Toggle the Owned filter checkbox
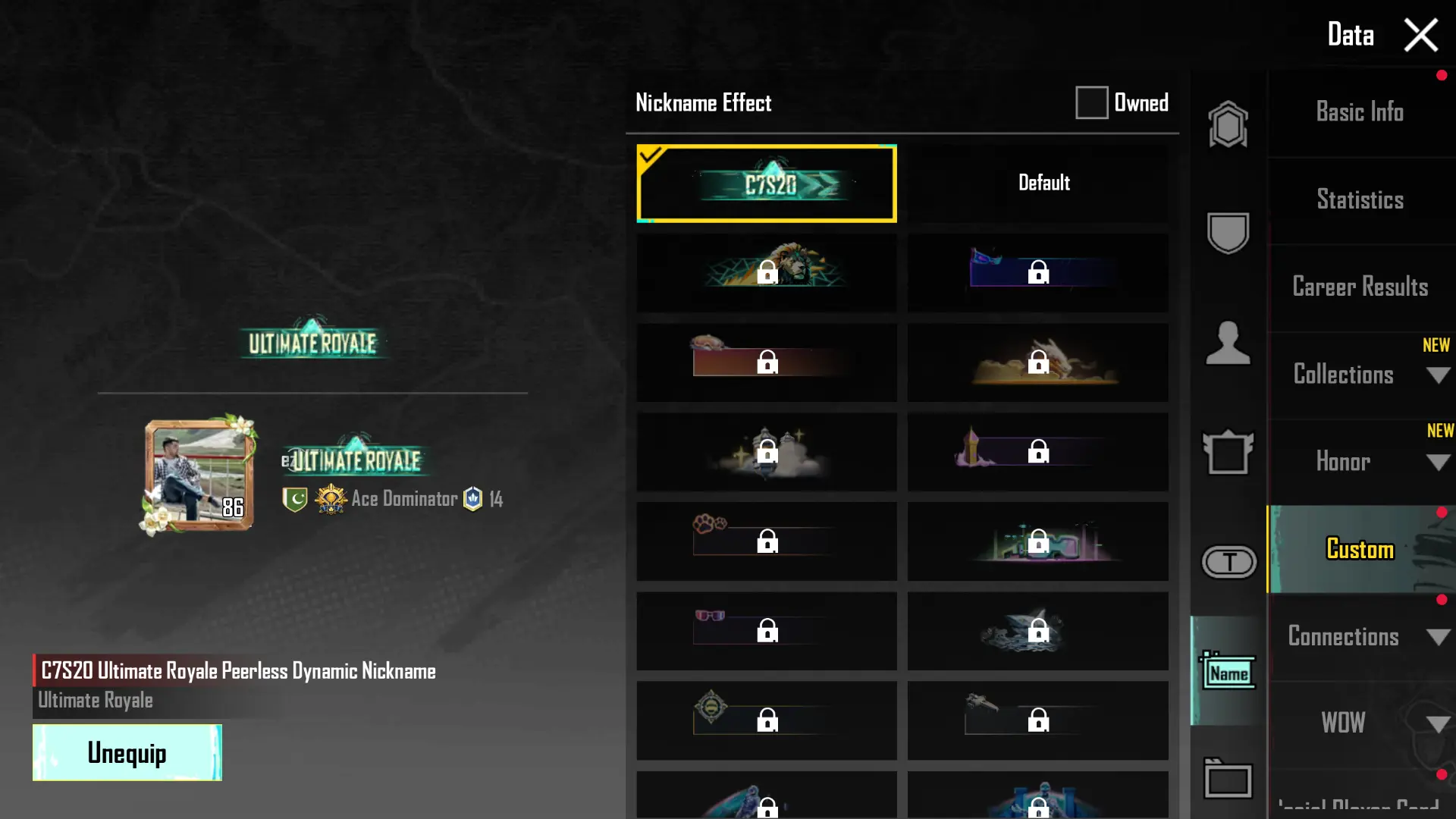The image size is (1456, 819). 1091,102
